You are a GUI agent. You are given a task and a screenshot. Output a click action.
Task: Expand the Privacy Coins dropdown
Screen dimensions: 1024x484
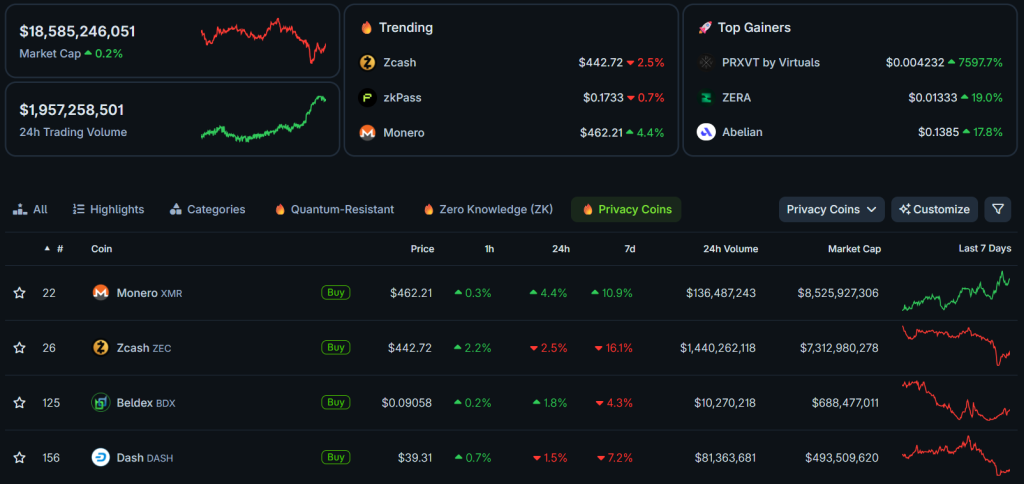831,209
